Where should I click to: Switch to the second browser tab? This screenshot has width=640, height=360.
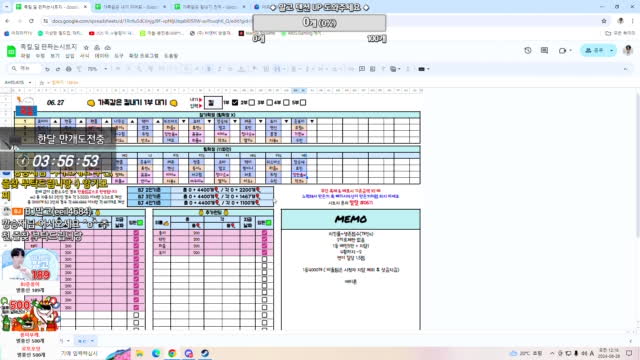(130, 7)
